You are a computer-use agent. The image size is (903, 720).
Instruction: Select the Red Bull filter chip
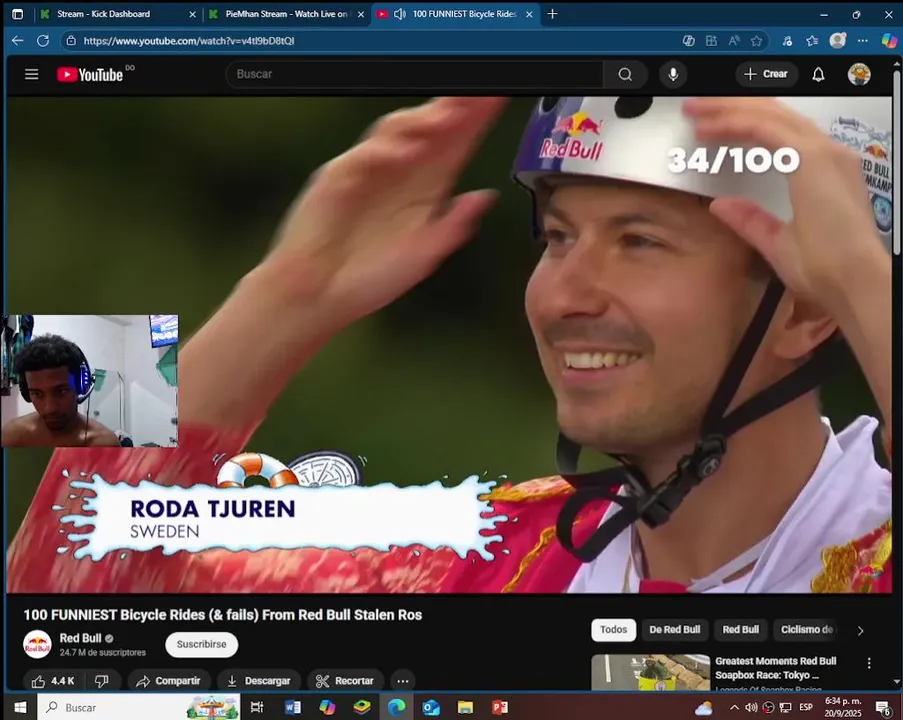tap(741, 630)
